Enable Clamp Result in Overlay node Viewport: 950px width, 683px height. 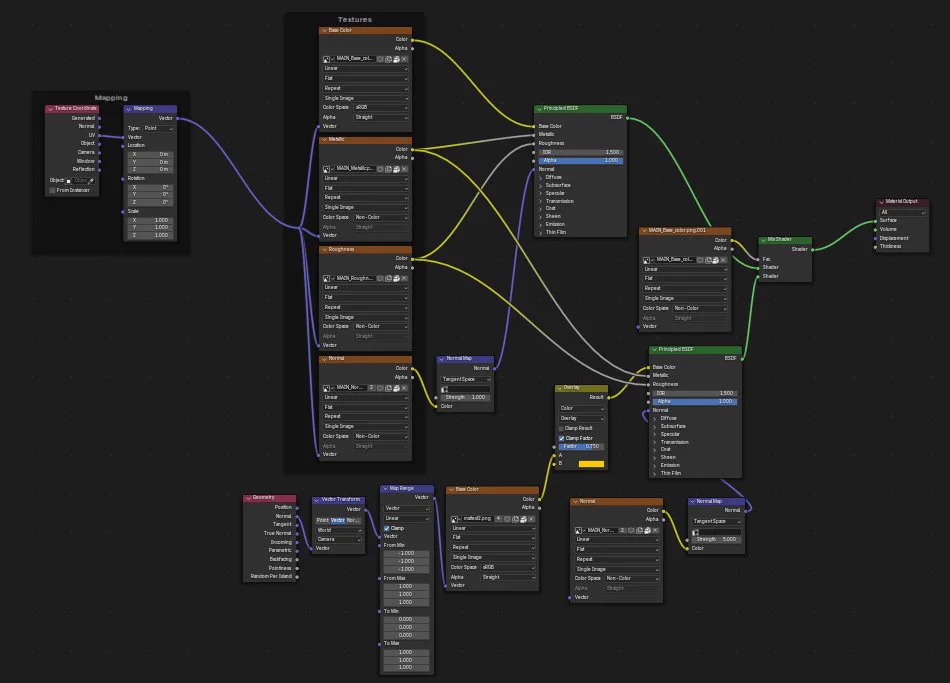pos(561,428)
